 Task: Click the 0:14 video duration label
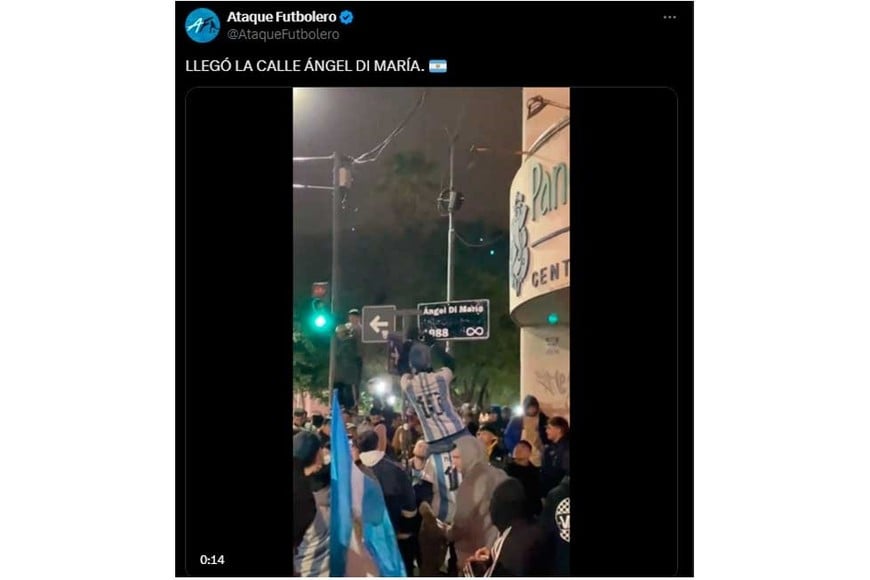[x=212, y=560]
